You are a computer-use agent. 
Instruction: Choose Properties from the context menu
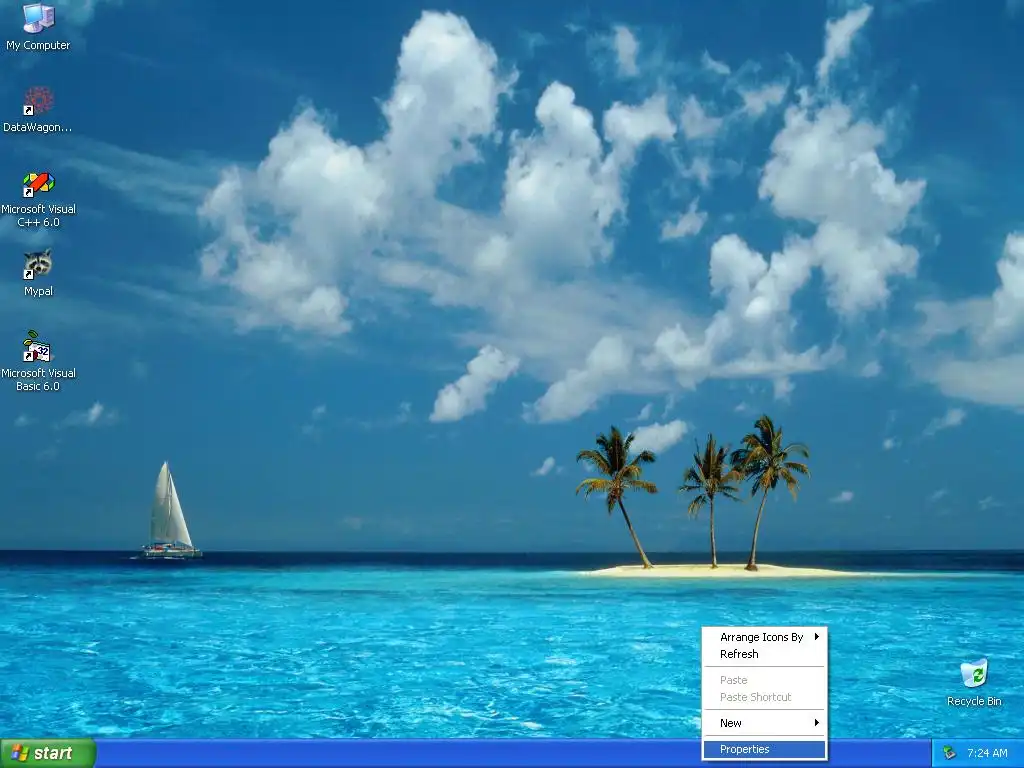pyautogui.click(x=765, y=749)
